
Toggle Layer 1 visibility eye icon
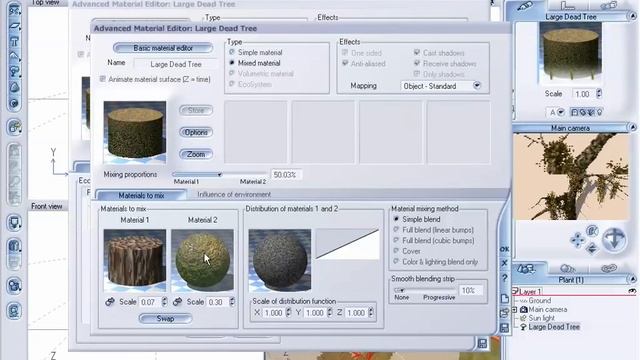(632, 291)
